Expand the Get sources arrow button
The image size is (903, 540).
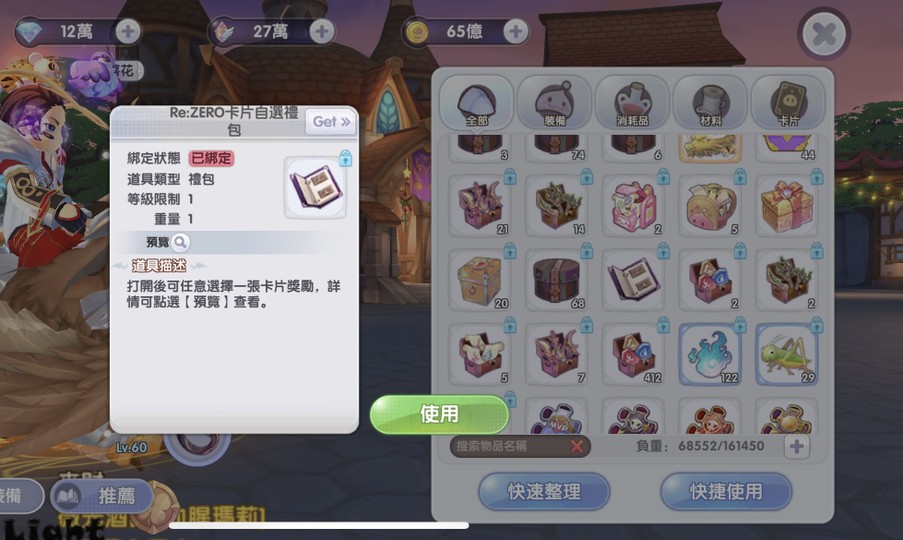click(x=331, y=121)
